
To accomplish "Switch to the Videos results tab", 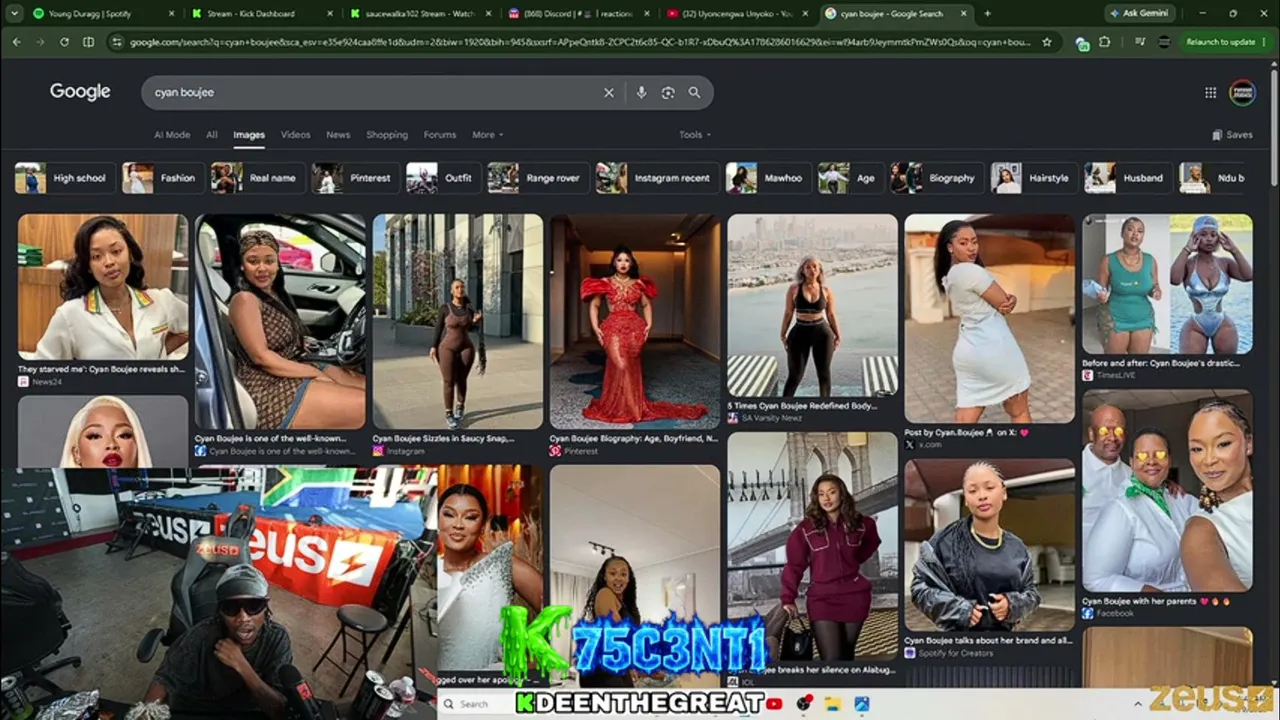I will pyautogui.click(x=295, y=135).
